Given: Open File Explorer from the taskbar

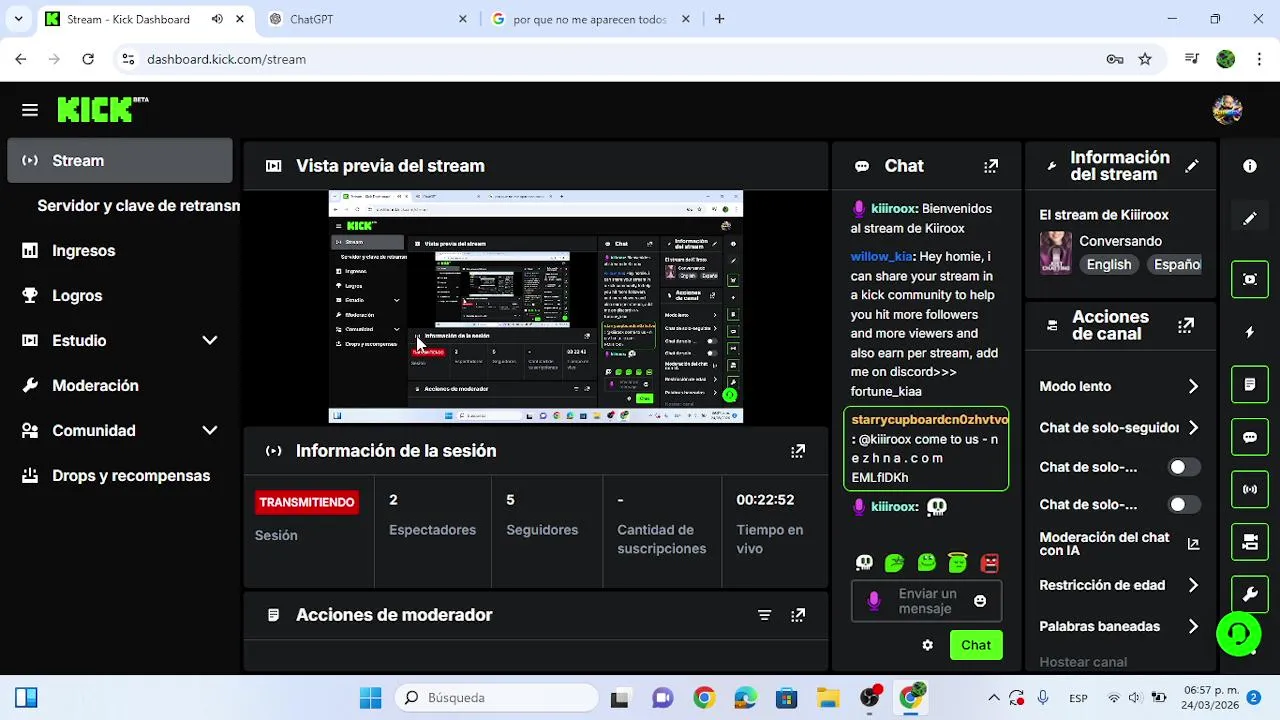Looking at the screenshot, I should click(827, 698).
